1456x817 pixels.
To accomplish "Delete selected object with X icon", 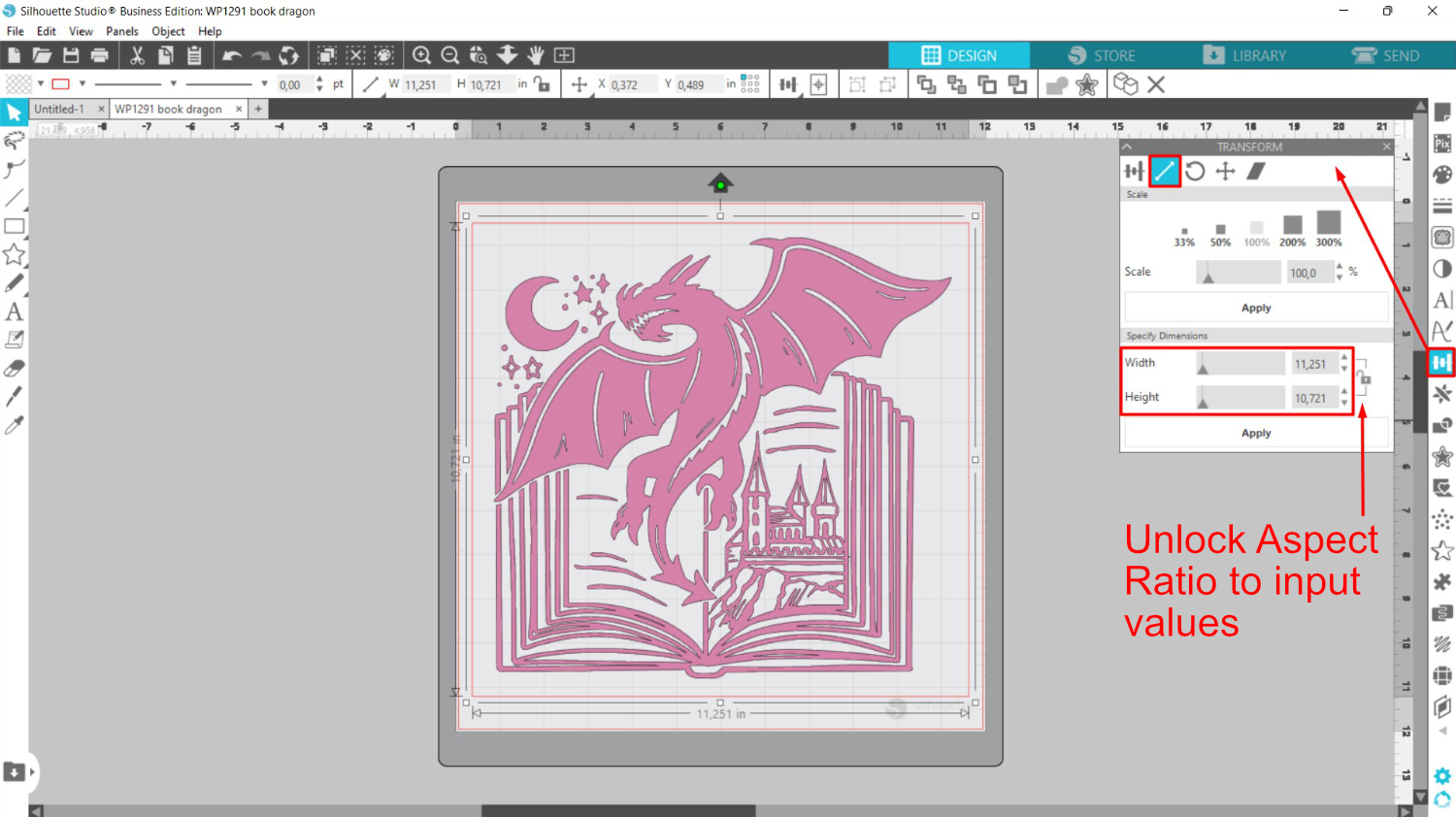I will [x=1156, y=84].
